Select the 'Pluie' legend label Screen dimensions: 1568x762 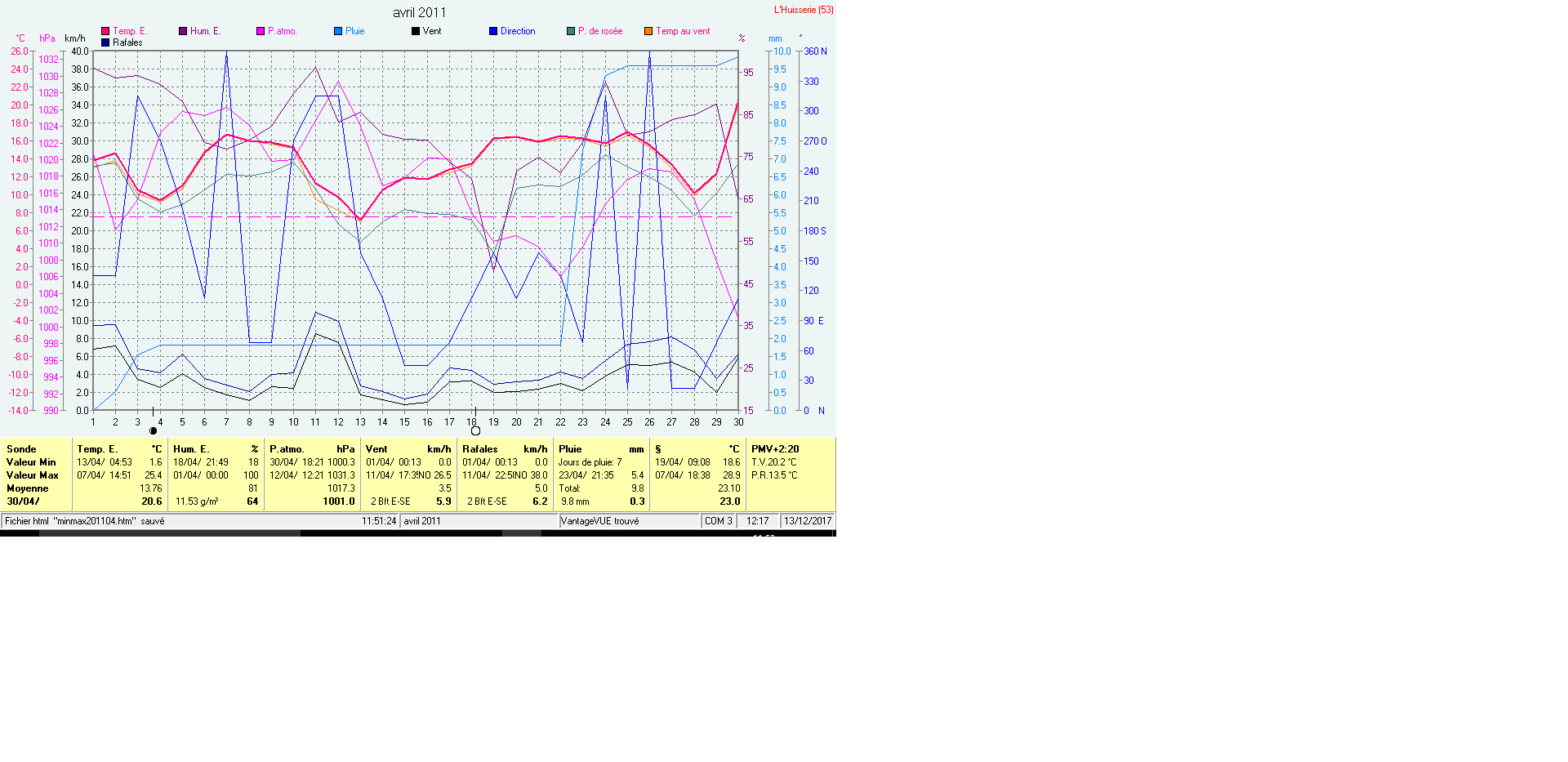click(x=355, y=31)
